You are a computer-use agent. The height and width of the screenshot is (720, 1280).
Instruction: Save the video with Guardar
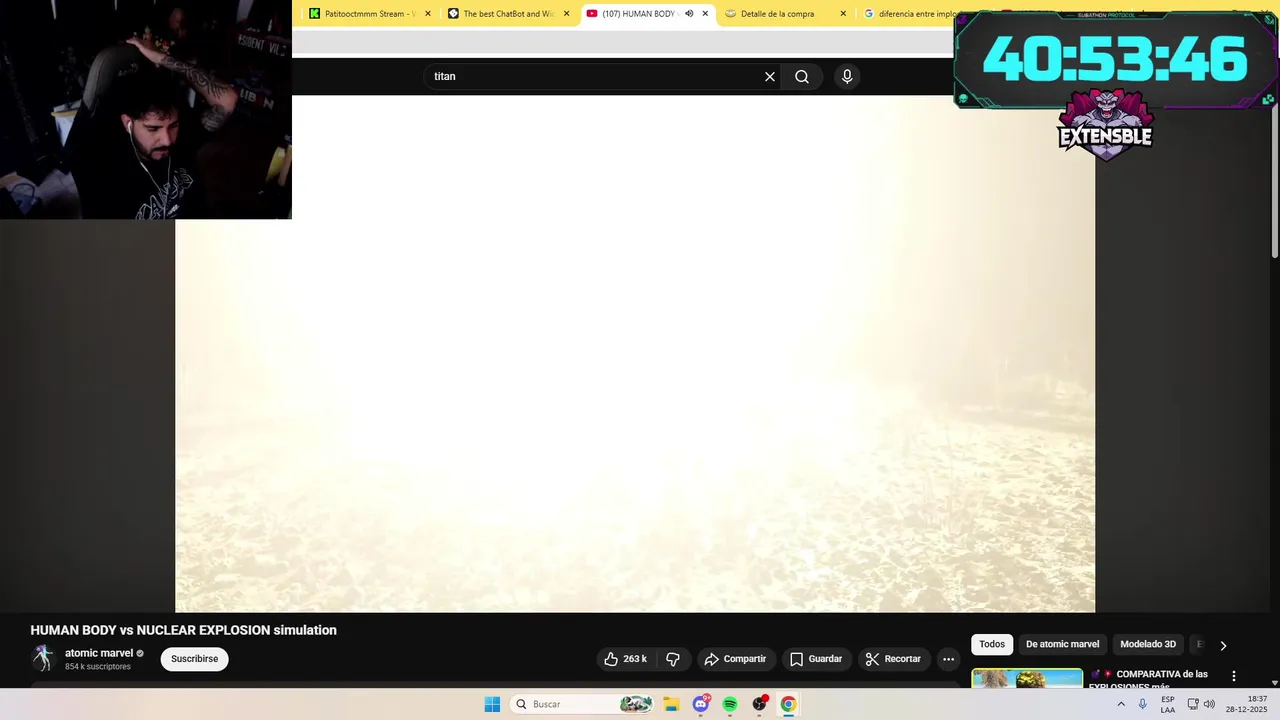pos(816,659)
